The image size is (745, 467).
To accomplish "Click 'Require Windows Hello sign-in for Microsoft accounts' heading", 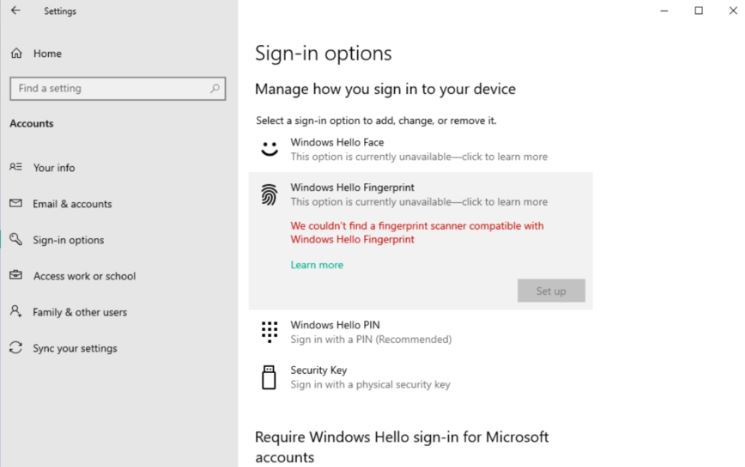I will click(x=402, y=447).
